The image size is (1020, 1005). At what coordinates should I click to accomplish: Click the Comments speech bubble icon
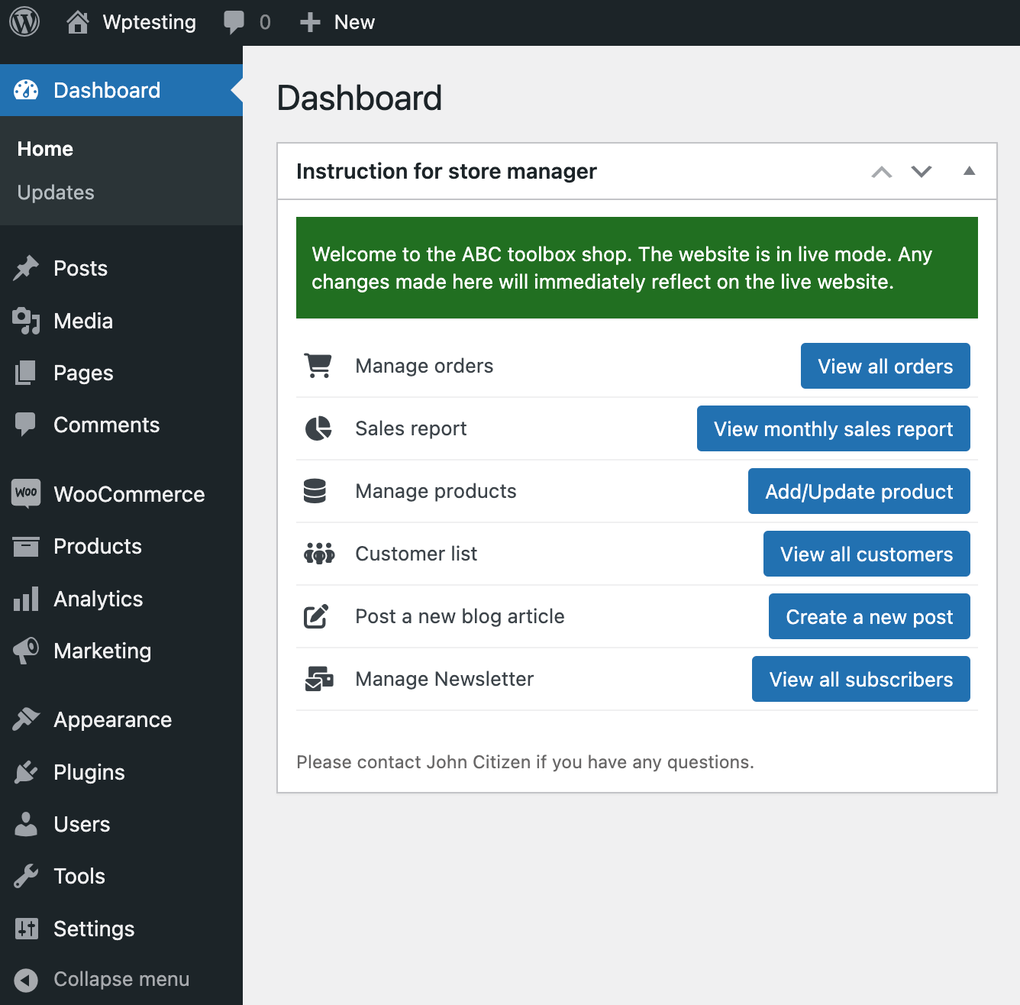click(25, 425)
